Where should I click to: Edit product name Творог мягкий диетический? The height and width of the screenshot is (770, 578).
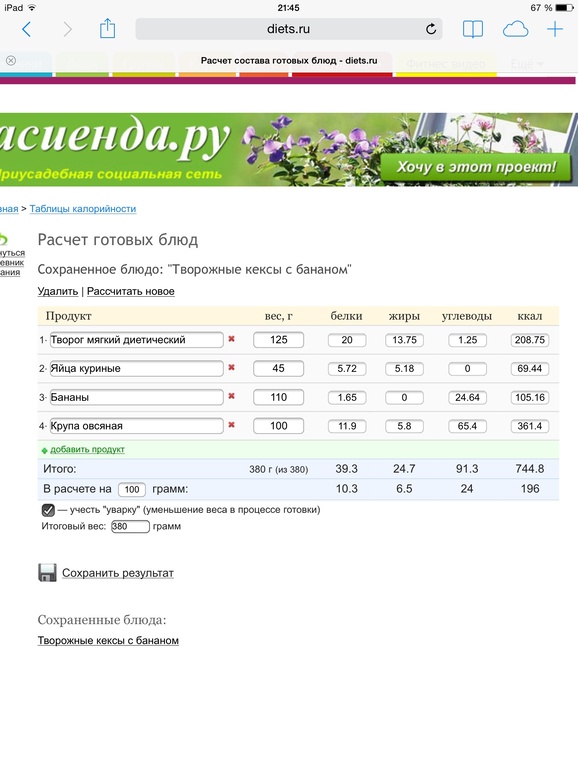tap(137, 340)
